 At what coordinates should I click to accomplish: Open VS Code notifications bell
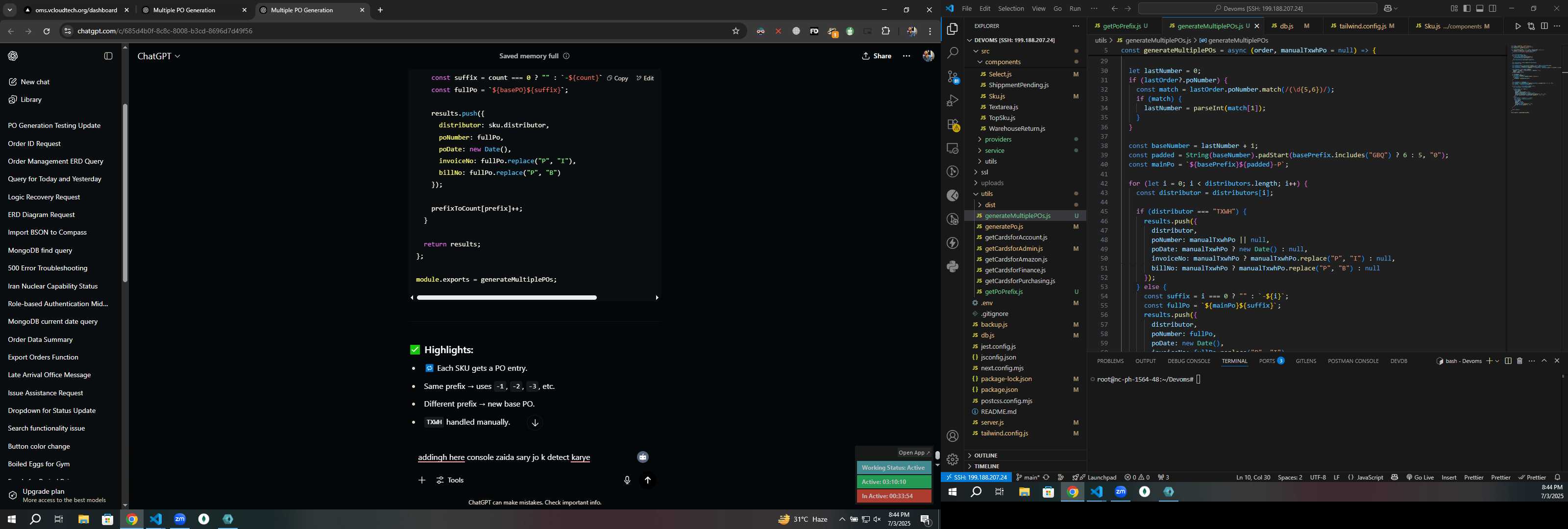pyautogui.click(x=1558, y=477)
